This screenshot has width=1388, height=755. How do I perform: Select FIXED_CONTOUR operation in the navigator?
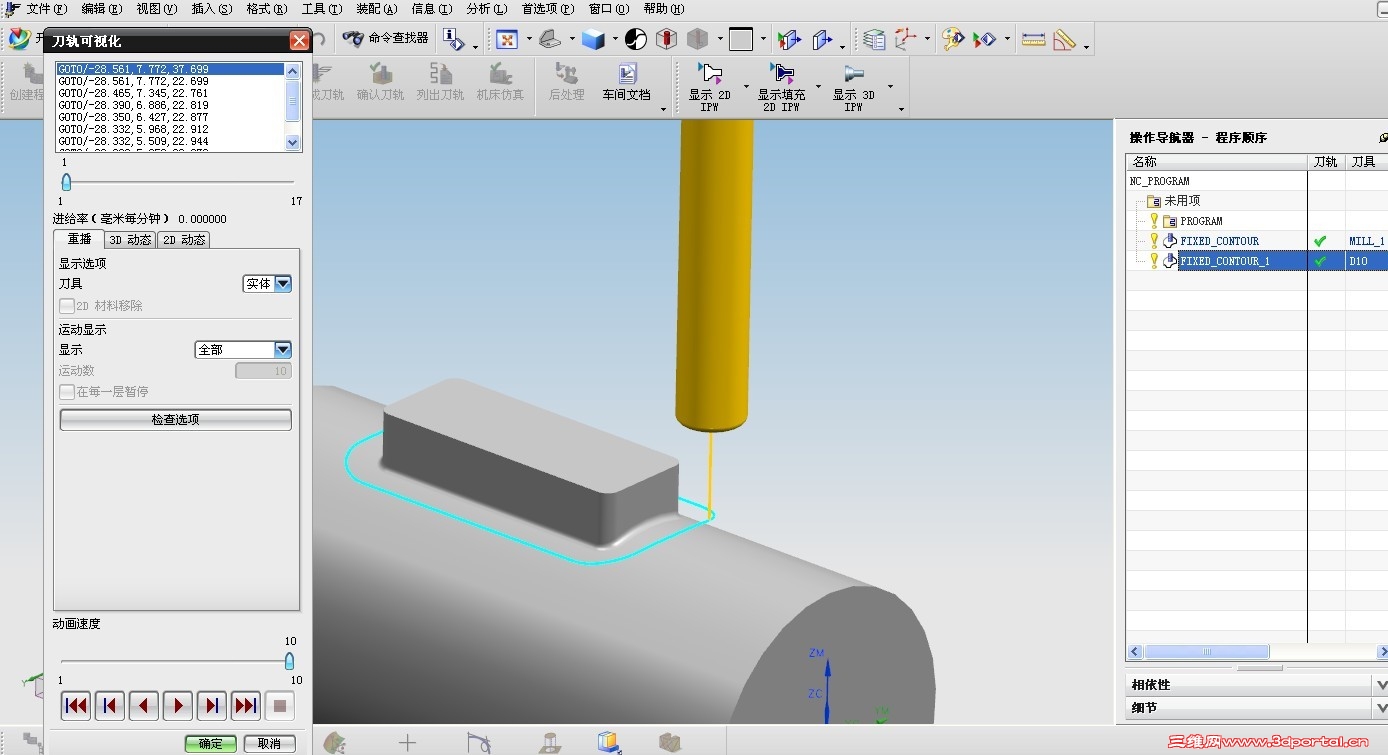click(x=1219, y=241)
